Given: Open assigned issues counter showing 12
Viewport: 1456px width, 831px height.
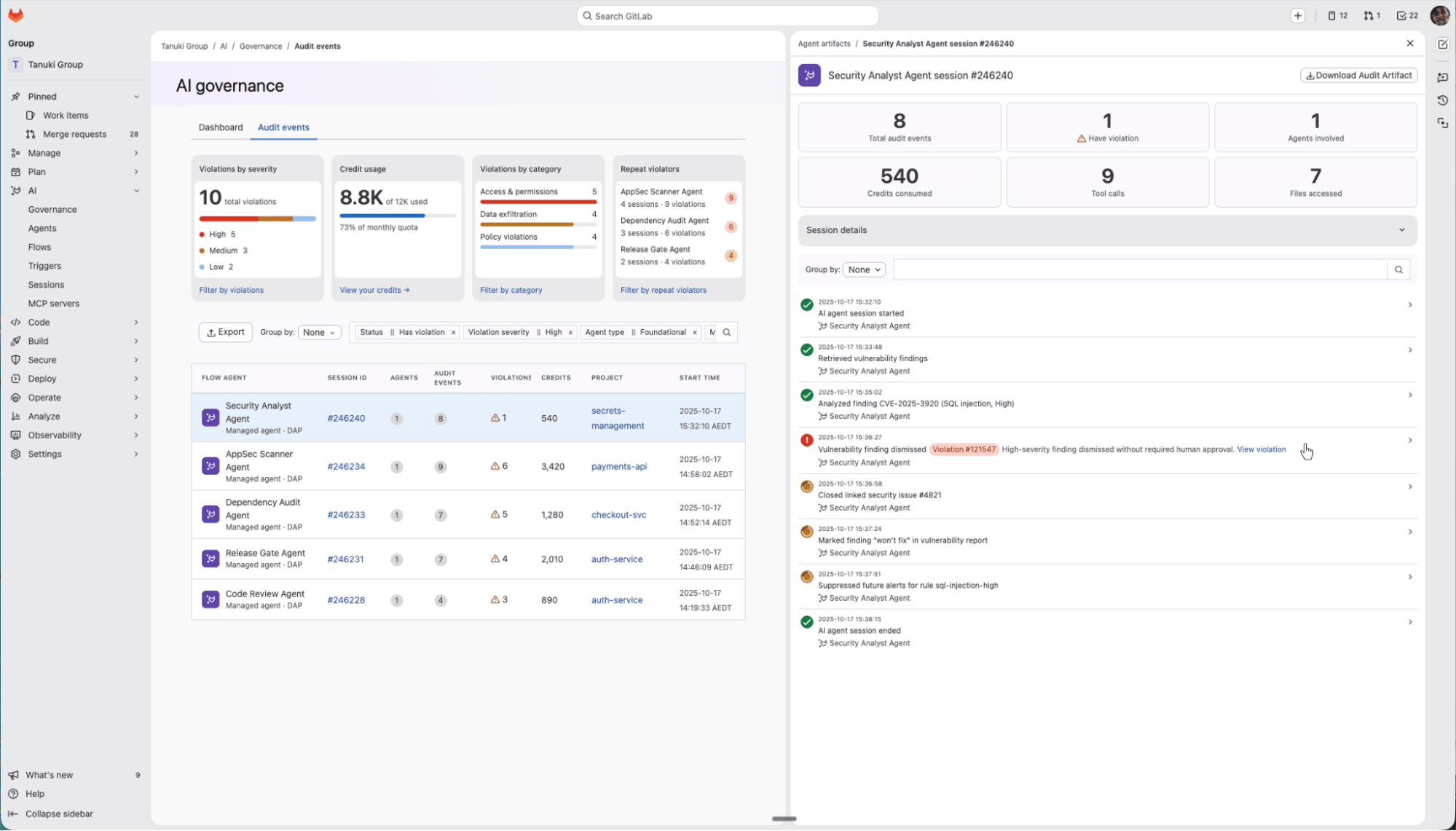Looking at the screenshot, I should coord(1337,15).
